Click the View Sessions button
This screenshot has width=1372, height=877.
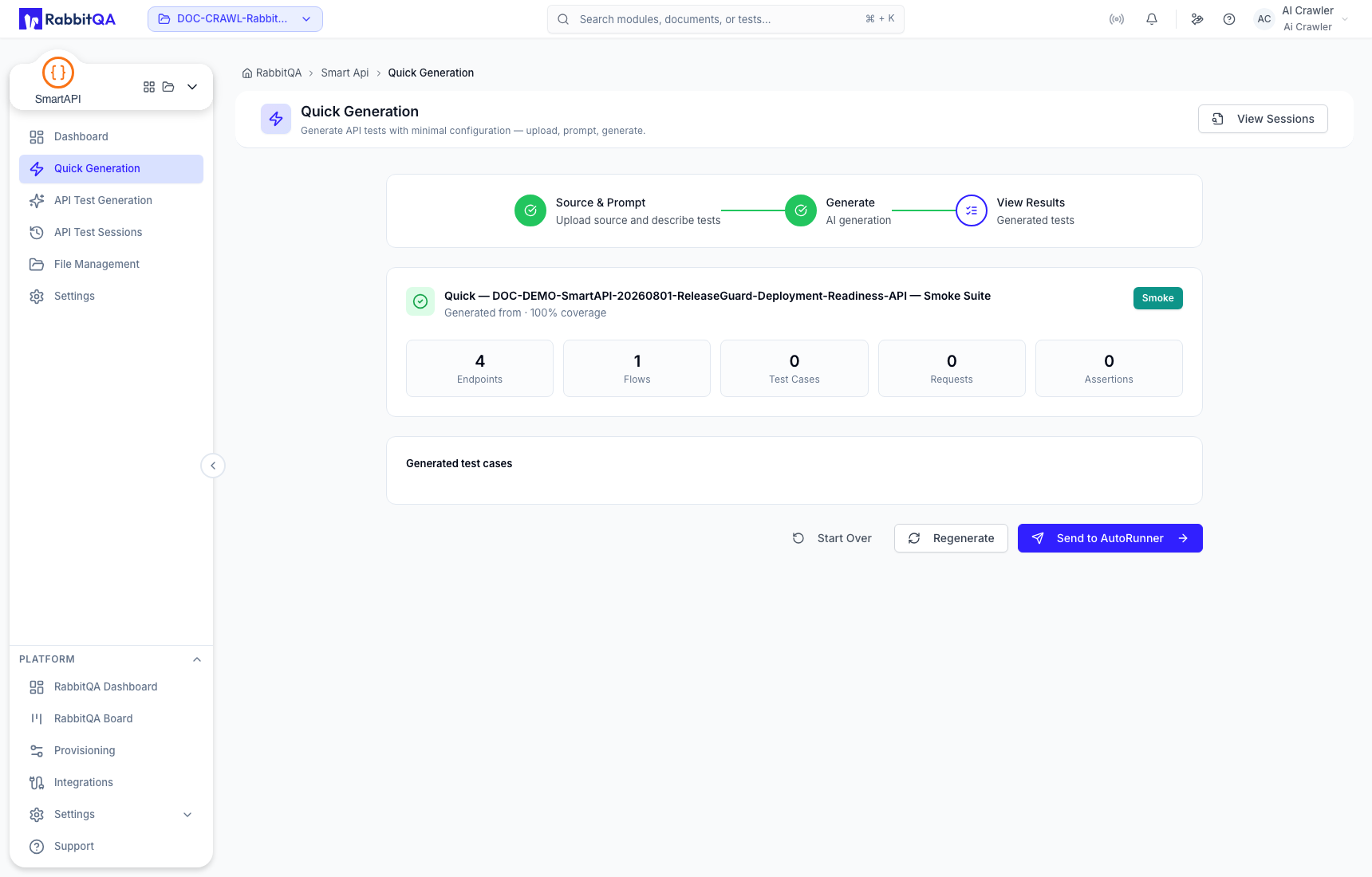(x=1263, y=119)
